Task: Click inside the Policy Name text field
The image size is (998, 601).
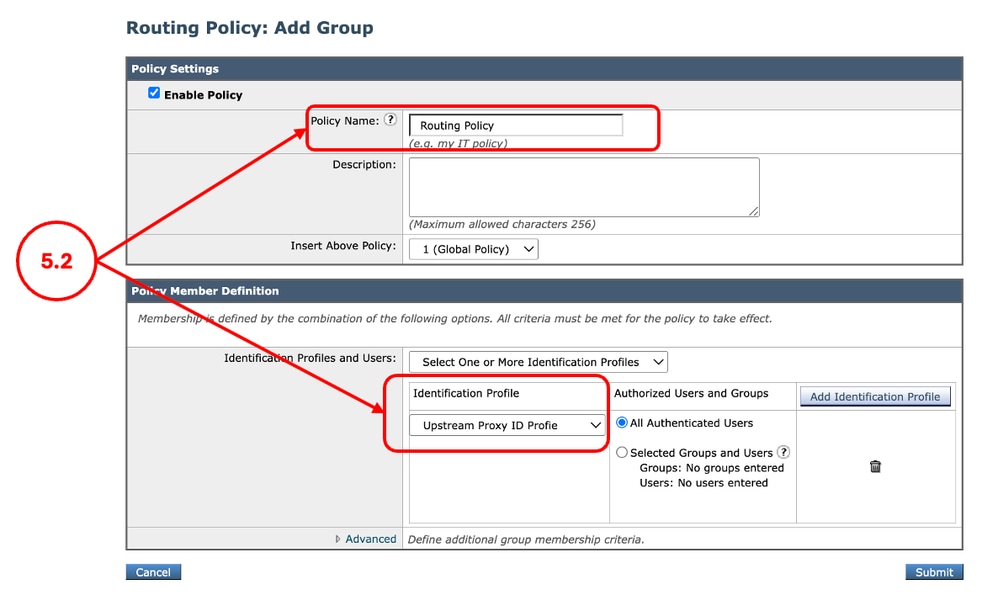Action: click(515, 125)
